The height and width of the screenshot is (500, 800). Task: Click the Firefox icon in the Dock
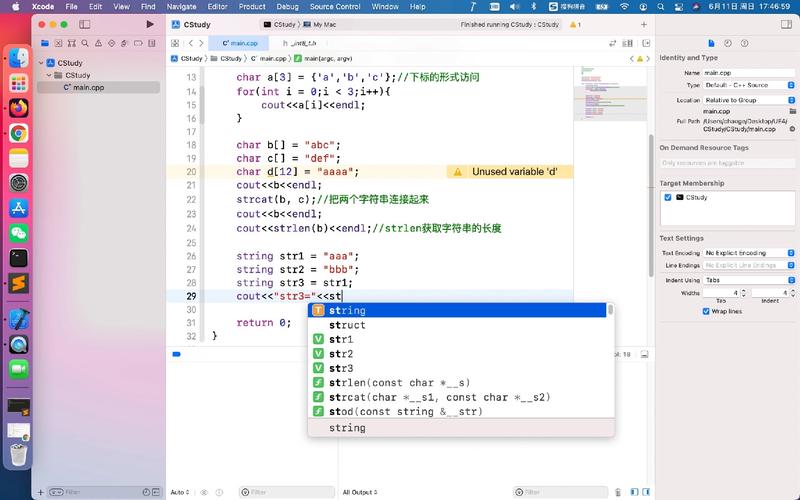(x=18, y=108)
